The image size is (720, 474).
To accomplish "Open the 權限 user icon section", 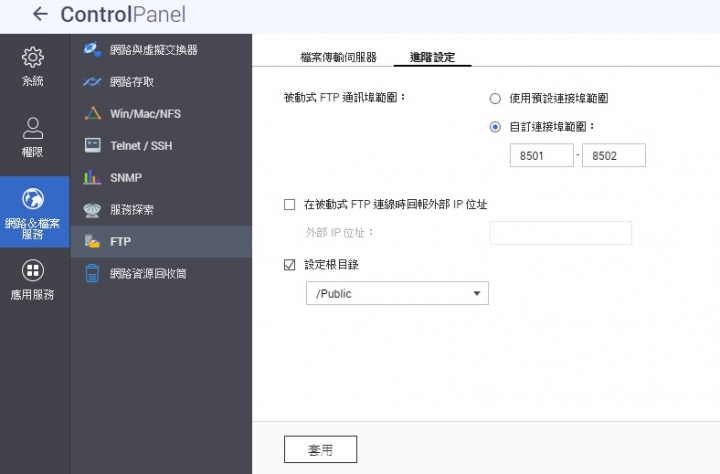I will [x=33, y=128].
